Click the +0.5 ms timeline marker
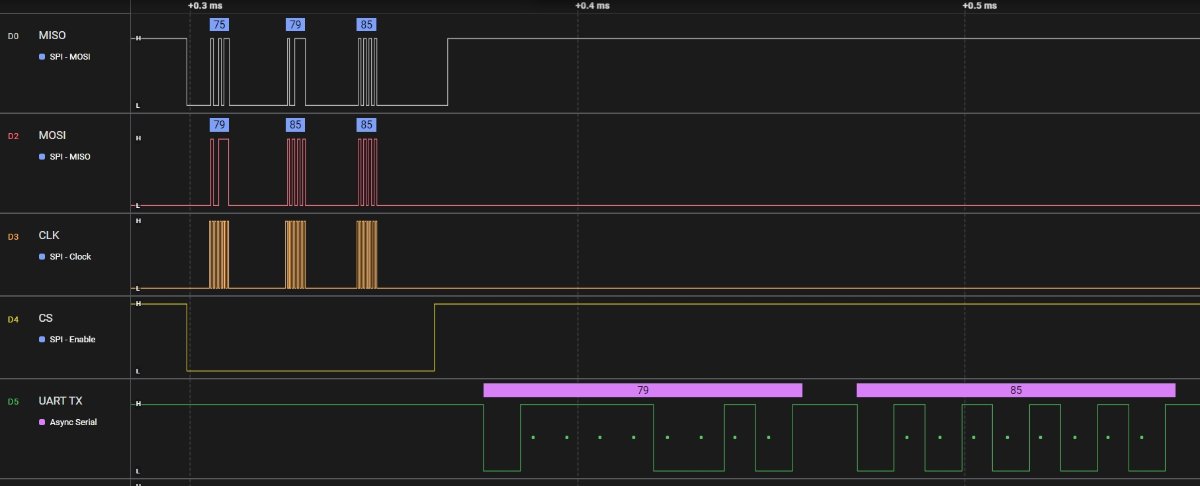 [980, 6]
